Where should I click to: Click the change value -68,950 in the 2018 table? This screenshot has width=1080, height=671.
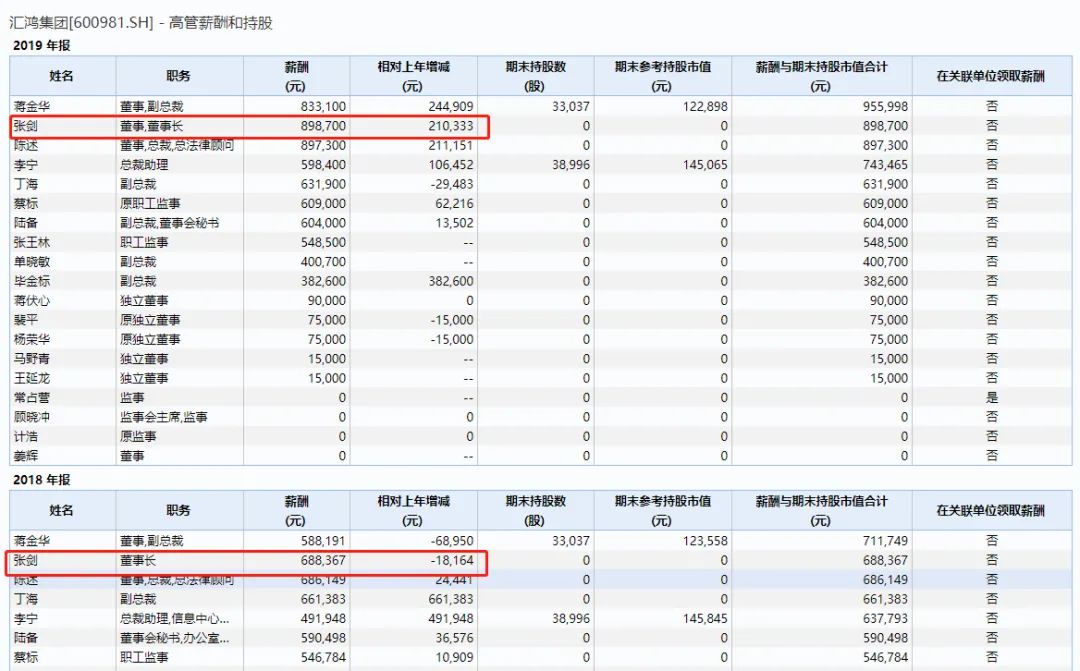coord(452,541)
